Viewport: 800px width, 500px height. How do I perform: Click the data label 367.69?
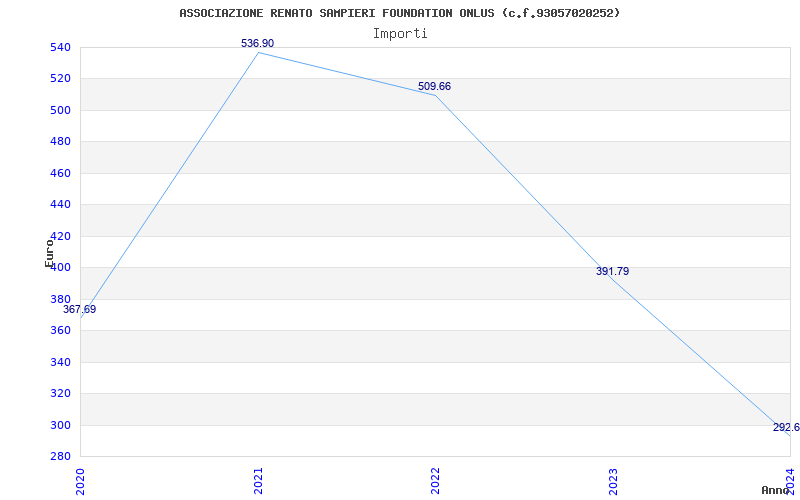80,309
